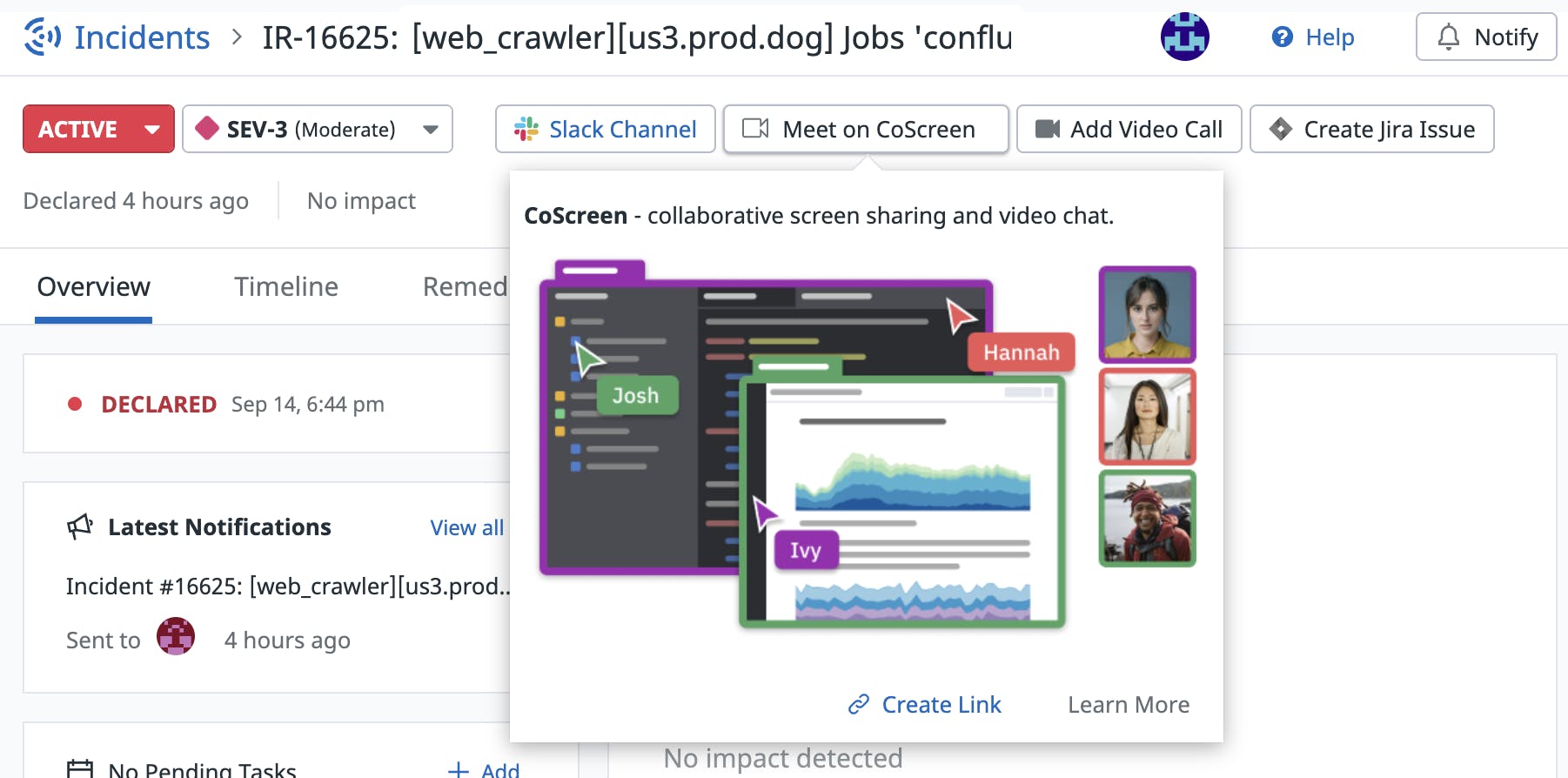Screen dimensions: 1568x778
Task: Open the SEV-3 severity dropdown
Action: (x=318, y=129)
